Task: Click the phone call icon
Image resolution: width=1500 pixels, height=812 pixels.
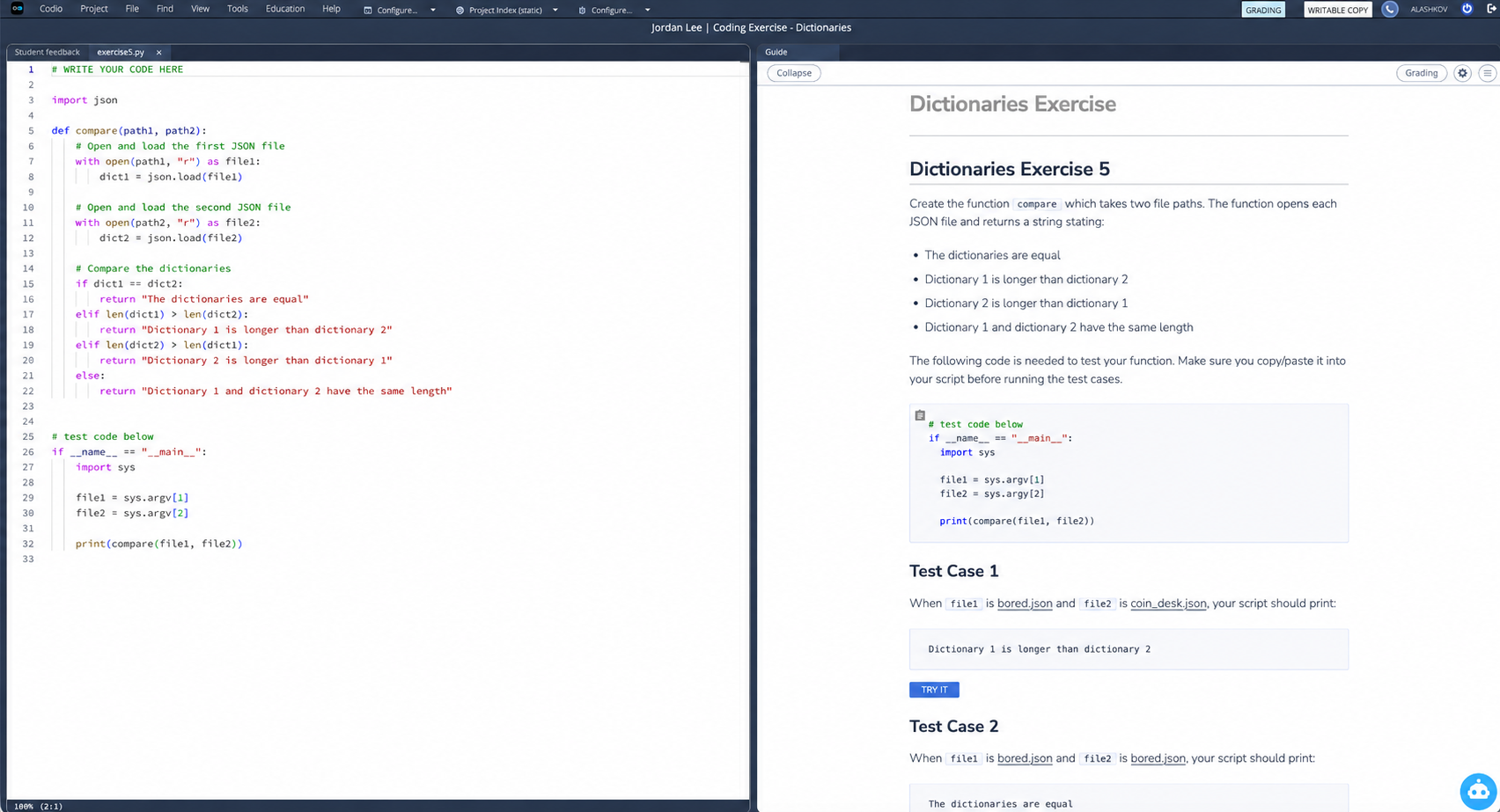Action: (x=1389, y=10)
